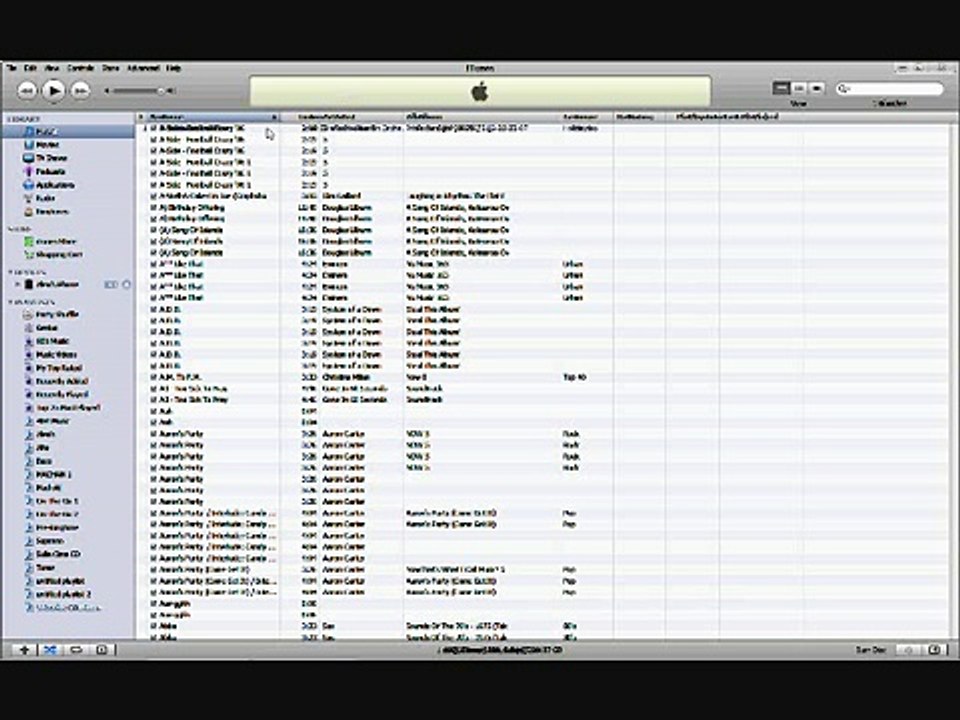
Task: Expand the iPhone device contents triangle
Action: (17, 284)
